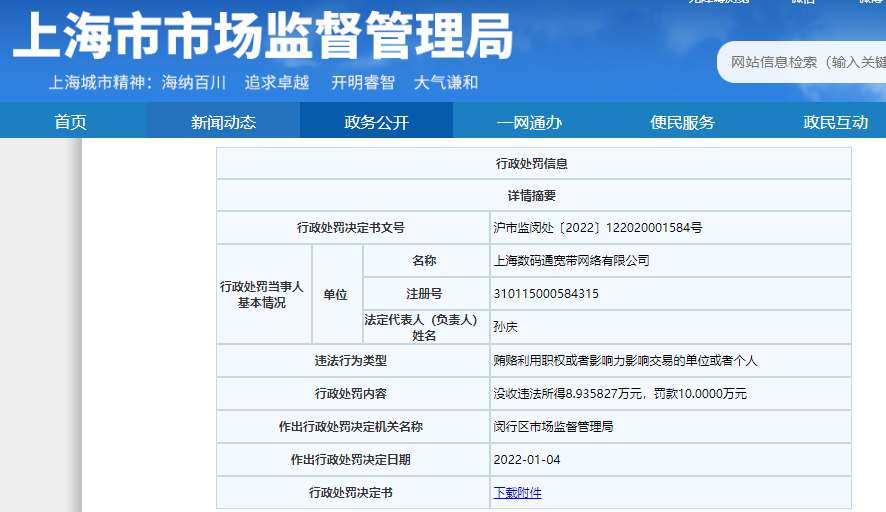Click the 作出行政处罚决定机关名称 label
Viewport: 886px width, 512px height.
(351, 427)
